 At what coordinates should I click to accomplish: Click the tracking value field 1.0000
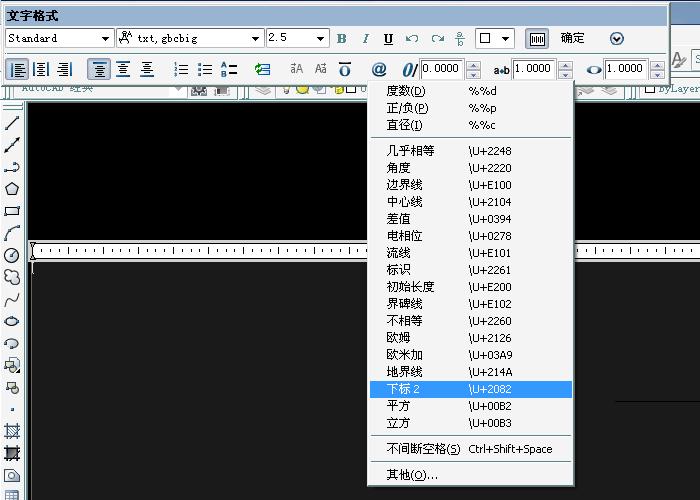[x=534, y=70]
